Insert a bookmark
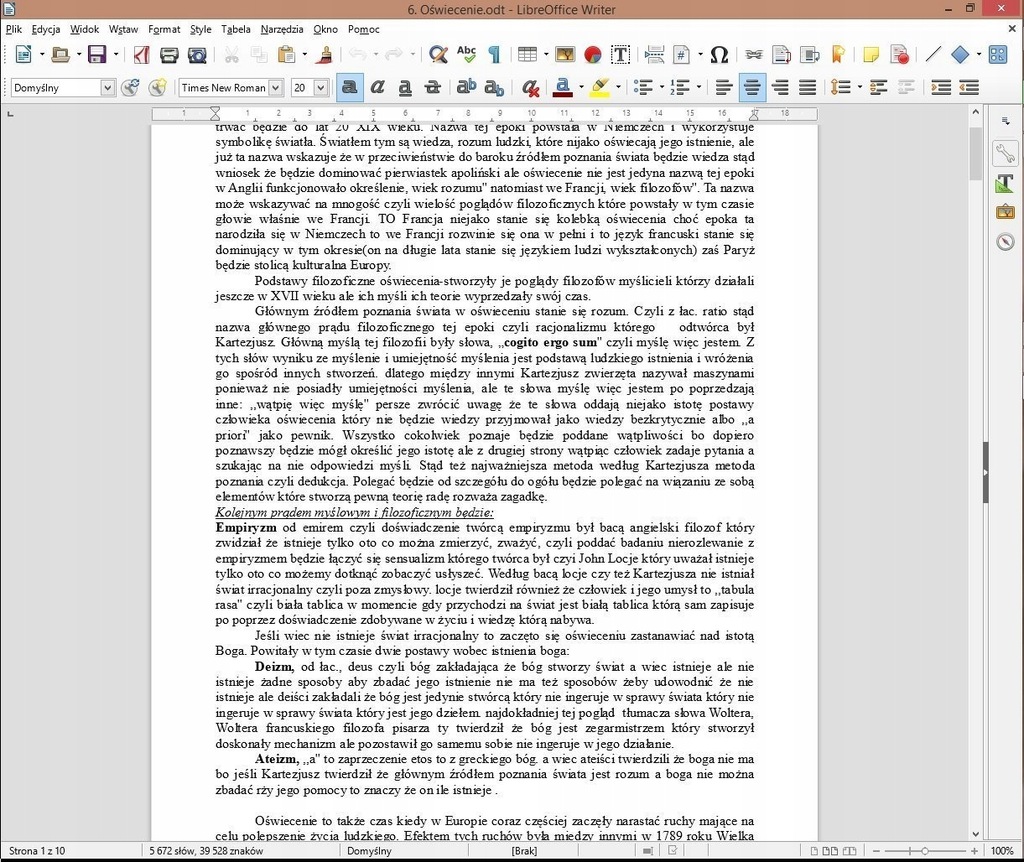Viewport: 1024px width, 862px height. pyautogui.click(x=838, y=54)
